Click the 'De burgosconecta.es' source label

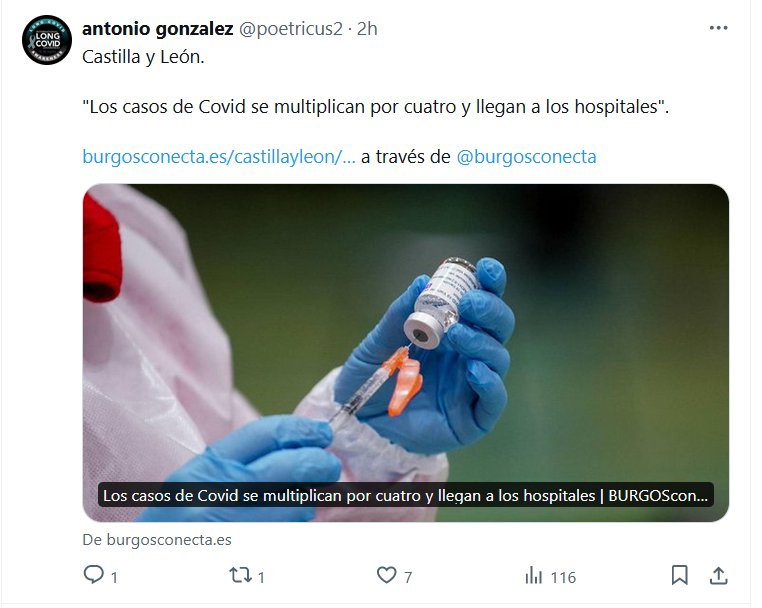coord(157,540)
